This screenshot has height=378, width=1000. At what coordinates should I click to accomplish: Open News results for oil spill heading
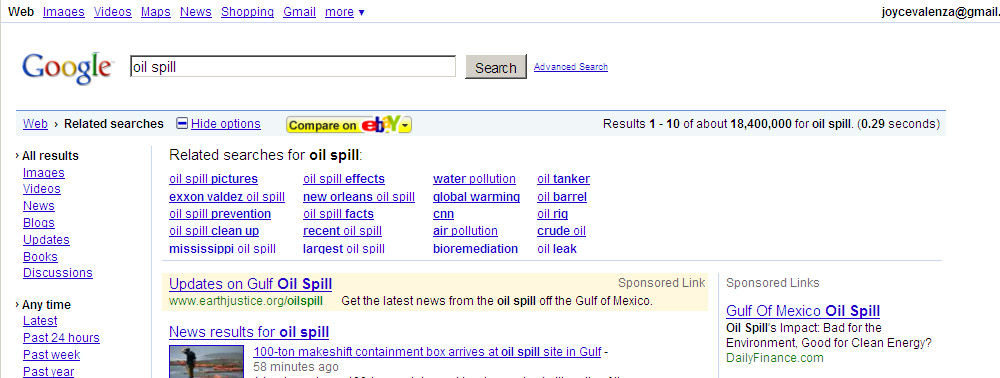[249, 331]
